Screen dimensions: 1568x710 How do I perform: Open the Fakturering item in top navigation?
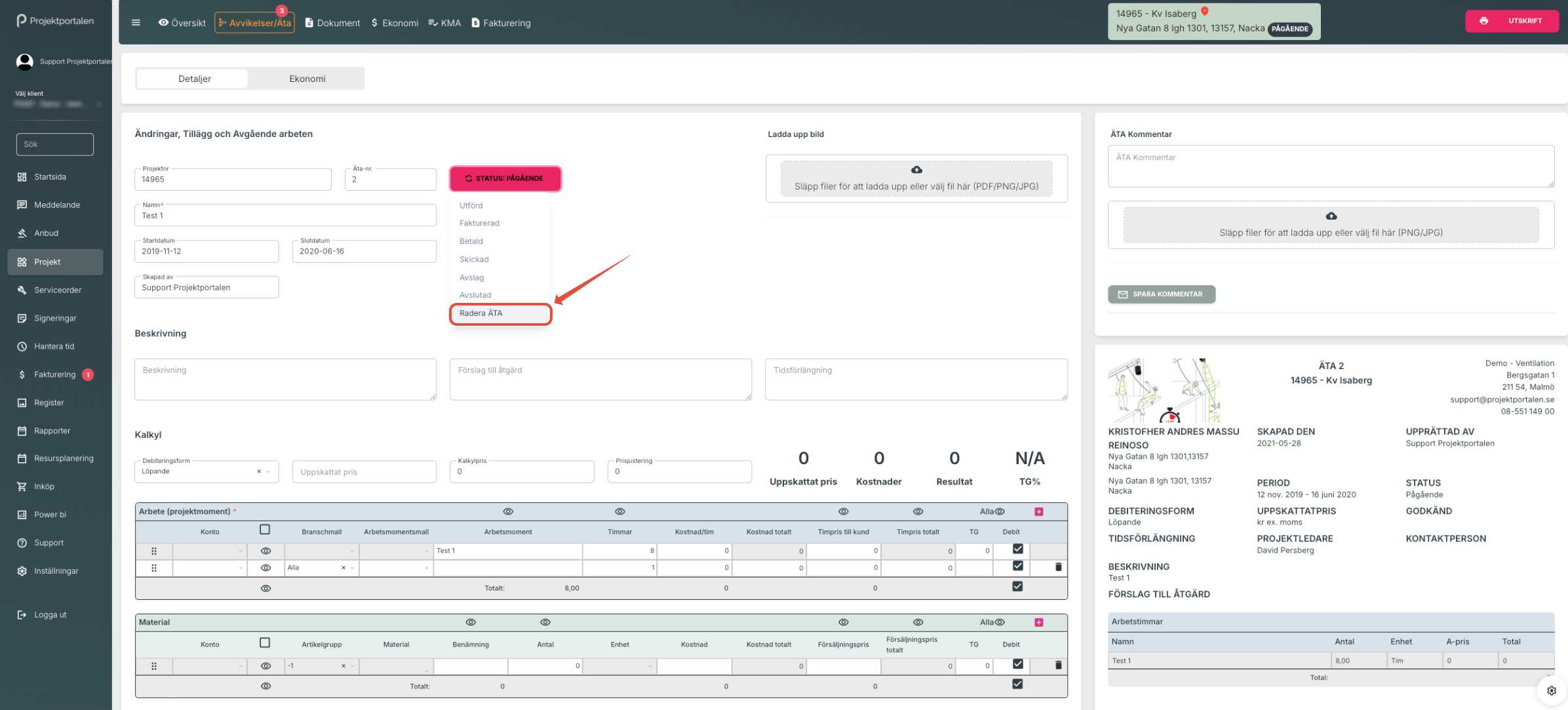tap(501, 23)
